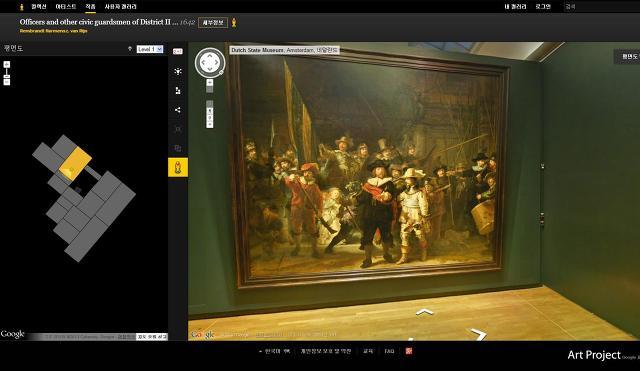Click the 로그인 sign-in link
Image resolution: width=640 pixels, height=371 pixels.
pos(543,7)
